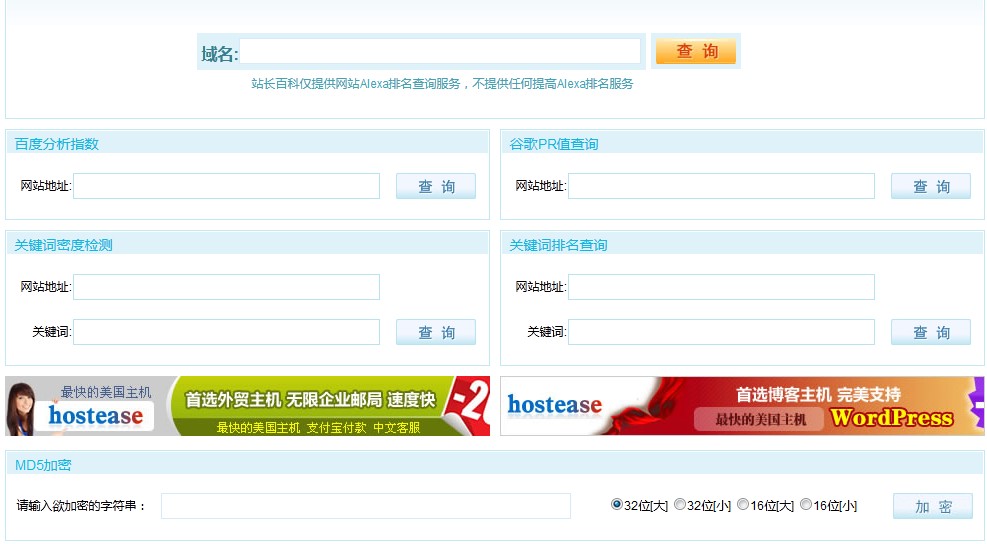Select the 16位[小] radio option
The image size is (987, 544).
806,504
